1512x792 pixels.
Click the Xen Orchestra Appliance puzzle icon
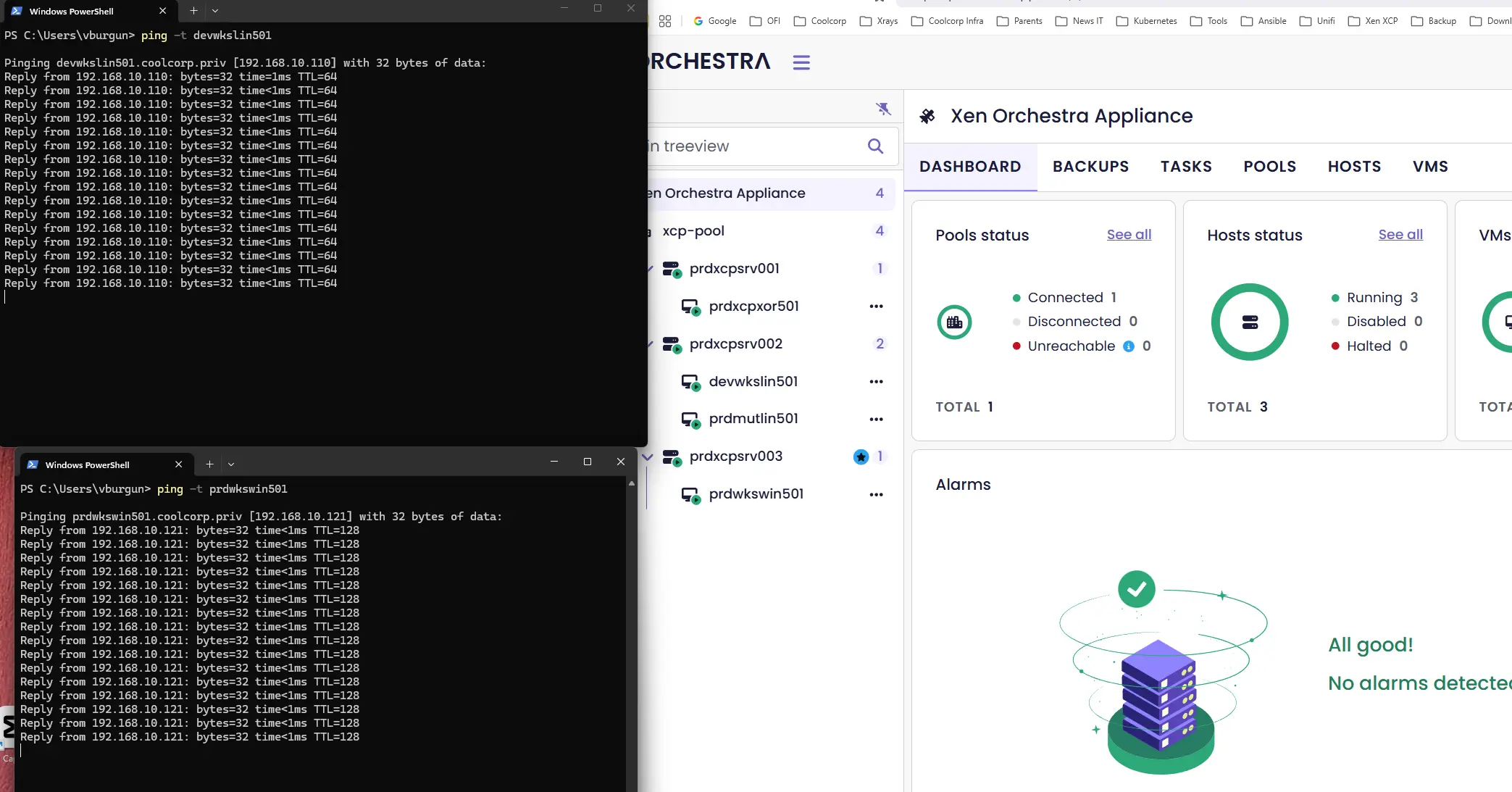pyautogui.click(x=927, y=116)
